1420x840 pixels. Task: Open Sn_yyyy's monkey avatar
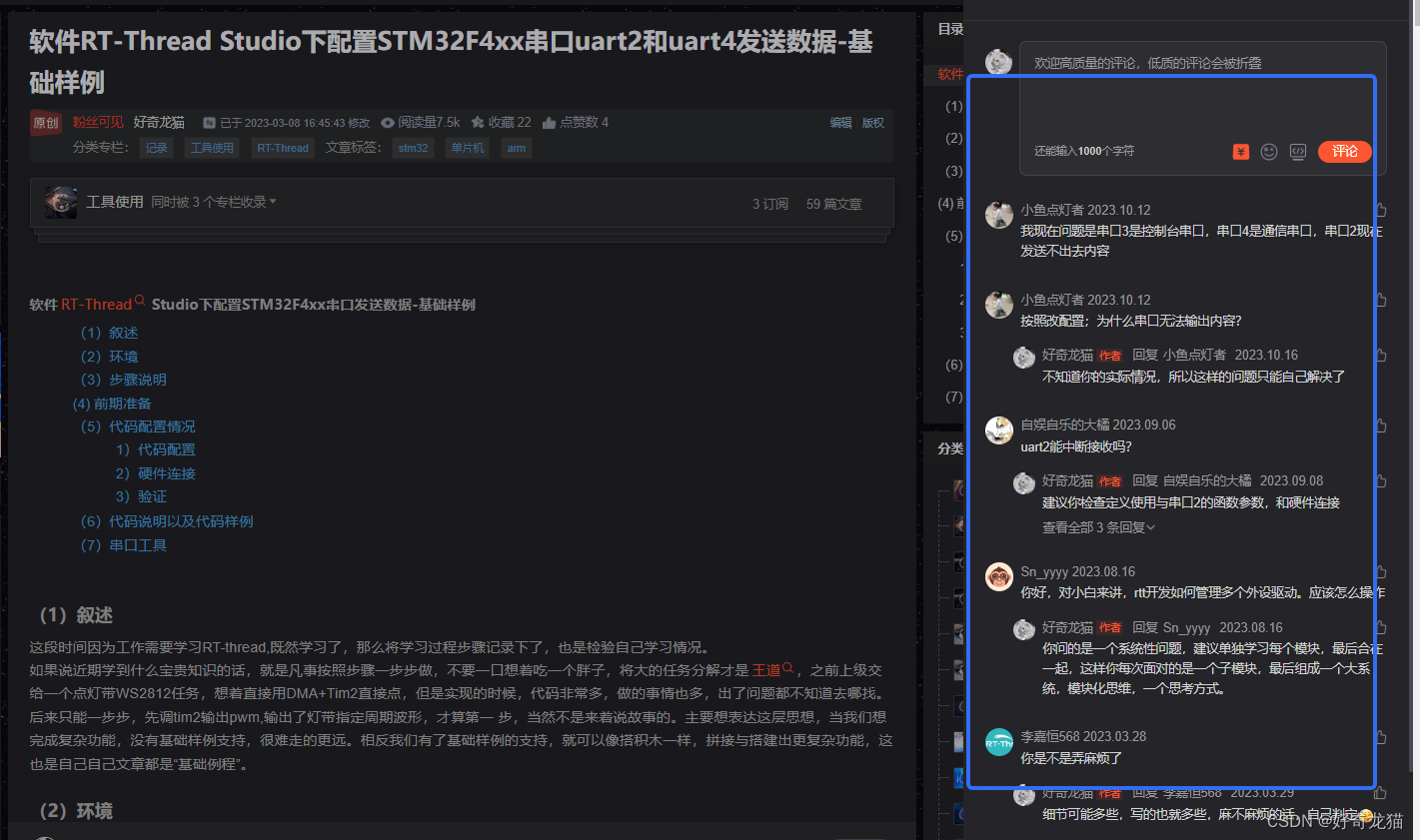[x=999, y=576]
